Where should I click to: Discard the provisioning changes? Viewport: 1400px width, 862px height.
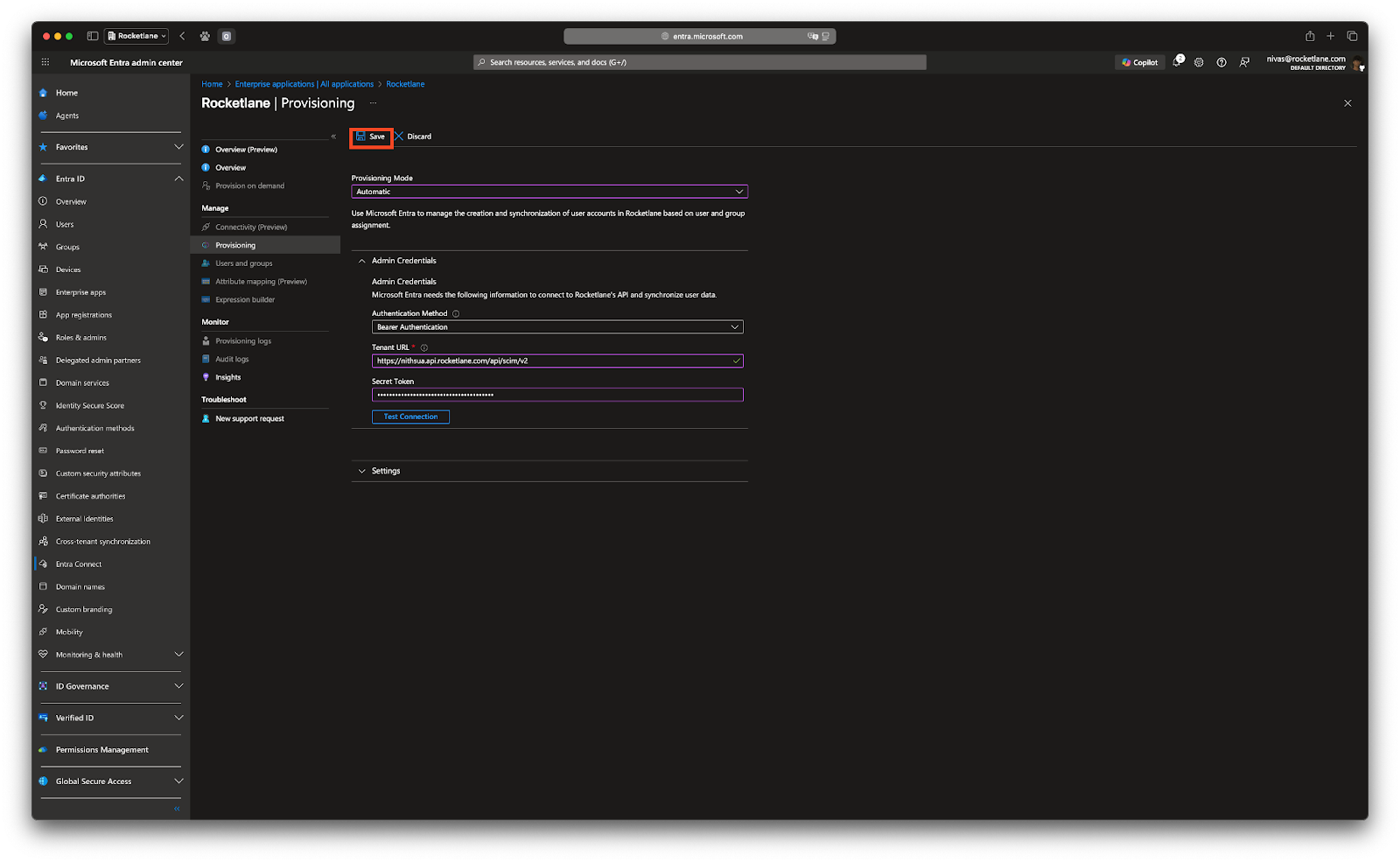click(413, 137)
